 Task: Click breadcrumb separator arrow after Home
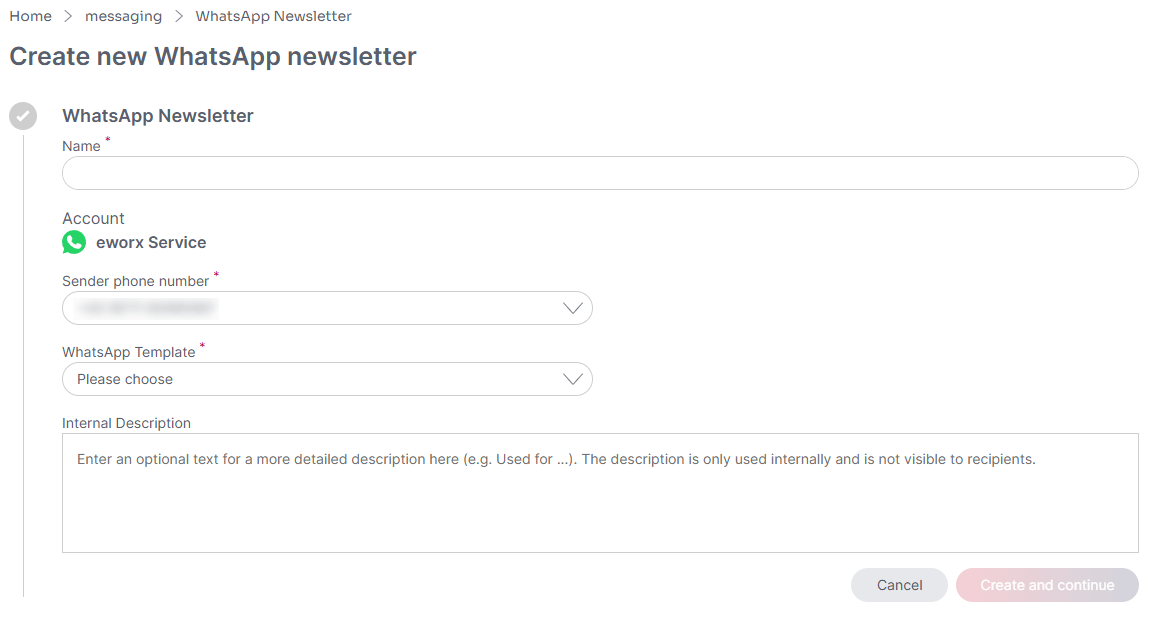pos(69,16)
